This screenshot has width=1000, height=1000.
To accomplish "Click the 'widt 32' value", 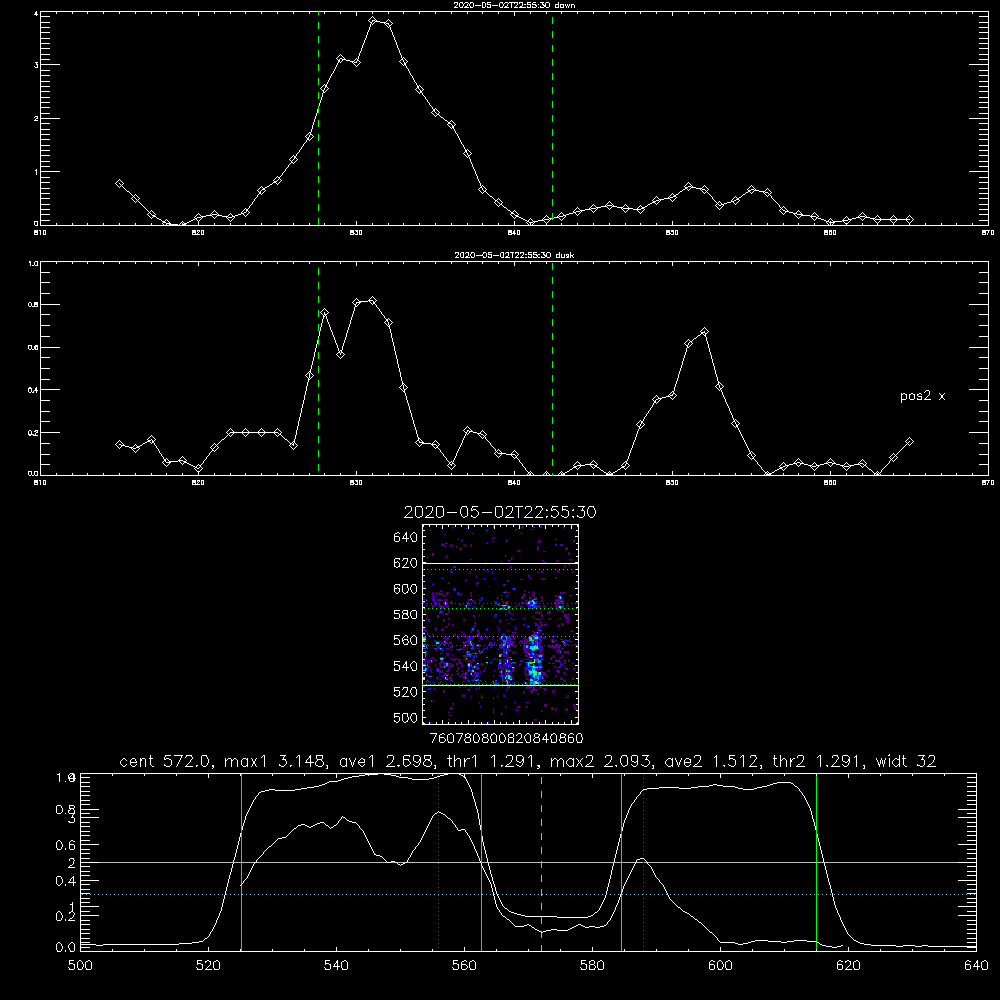I will pyautogui.click(x=906, y=761).
